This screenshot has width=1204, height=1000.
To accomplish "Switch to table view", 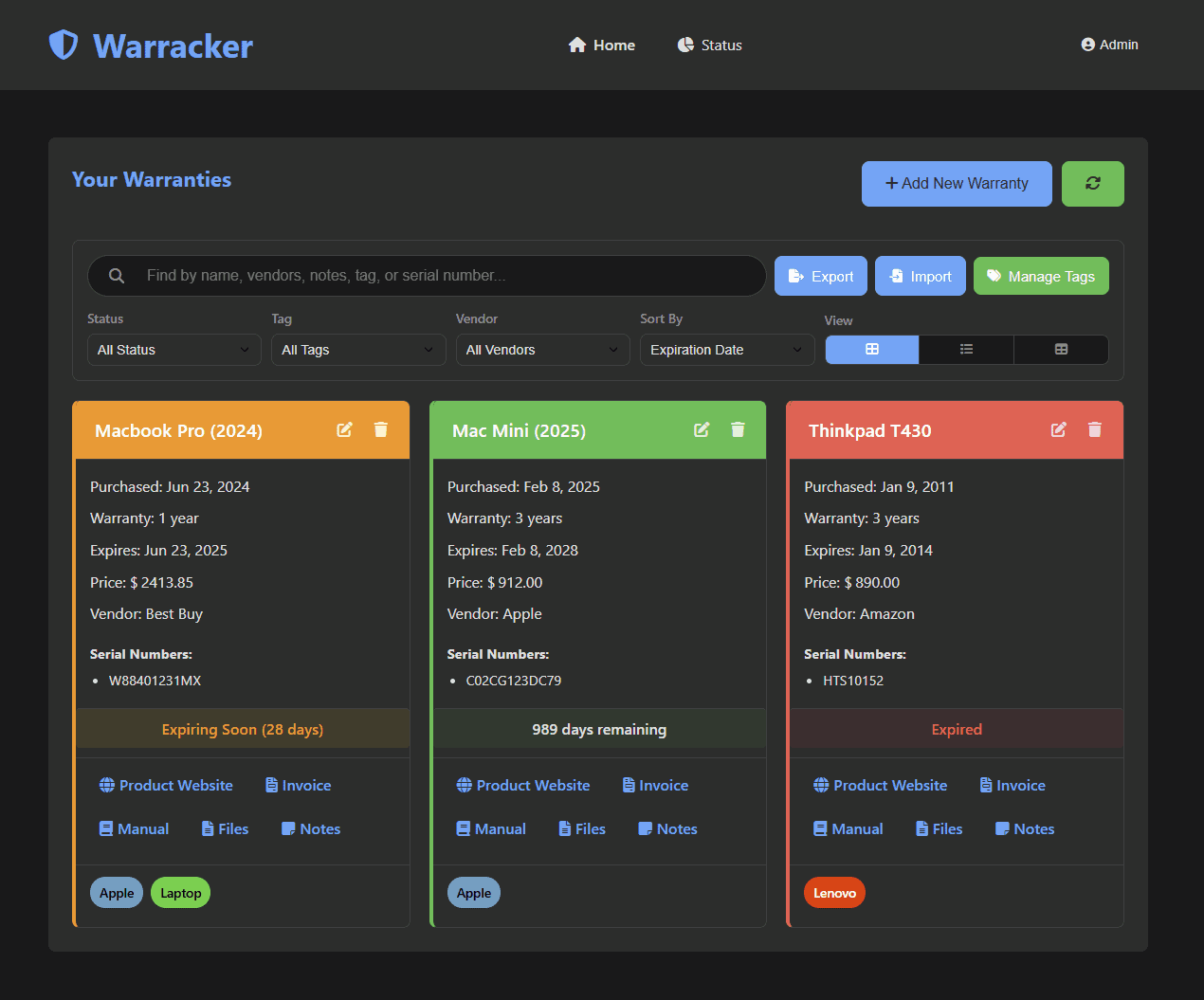I will pyautogui.click(x=1061, y=350).
